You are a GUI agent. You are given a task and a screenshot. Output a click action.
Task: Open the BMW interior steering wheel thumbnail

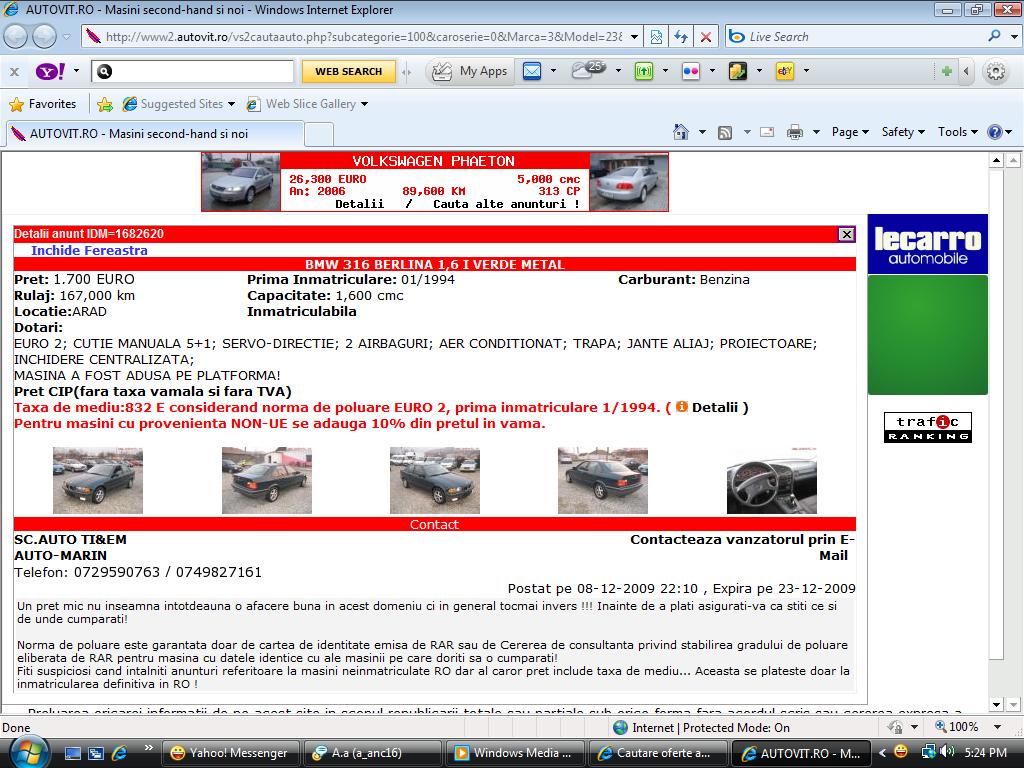771,481
